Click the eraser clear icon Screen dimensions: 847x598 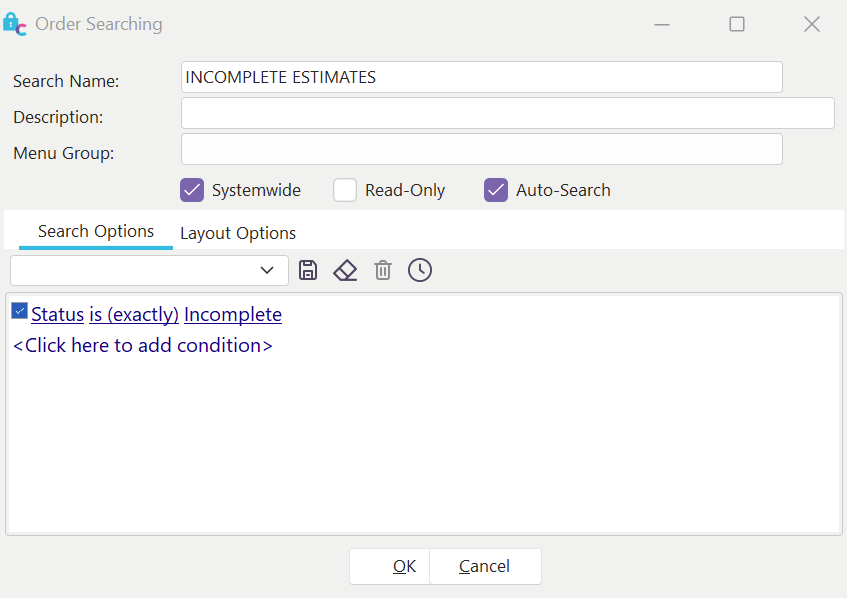(x=345, y=270)
